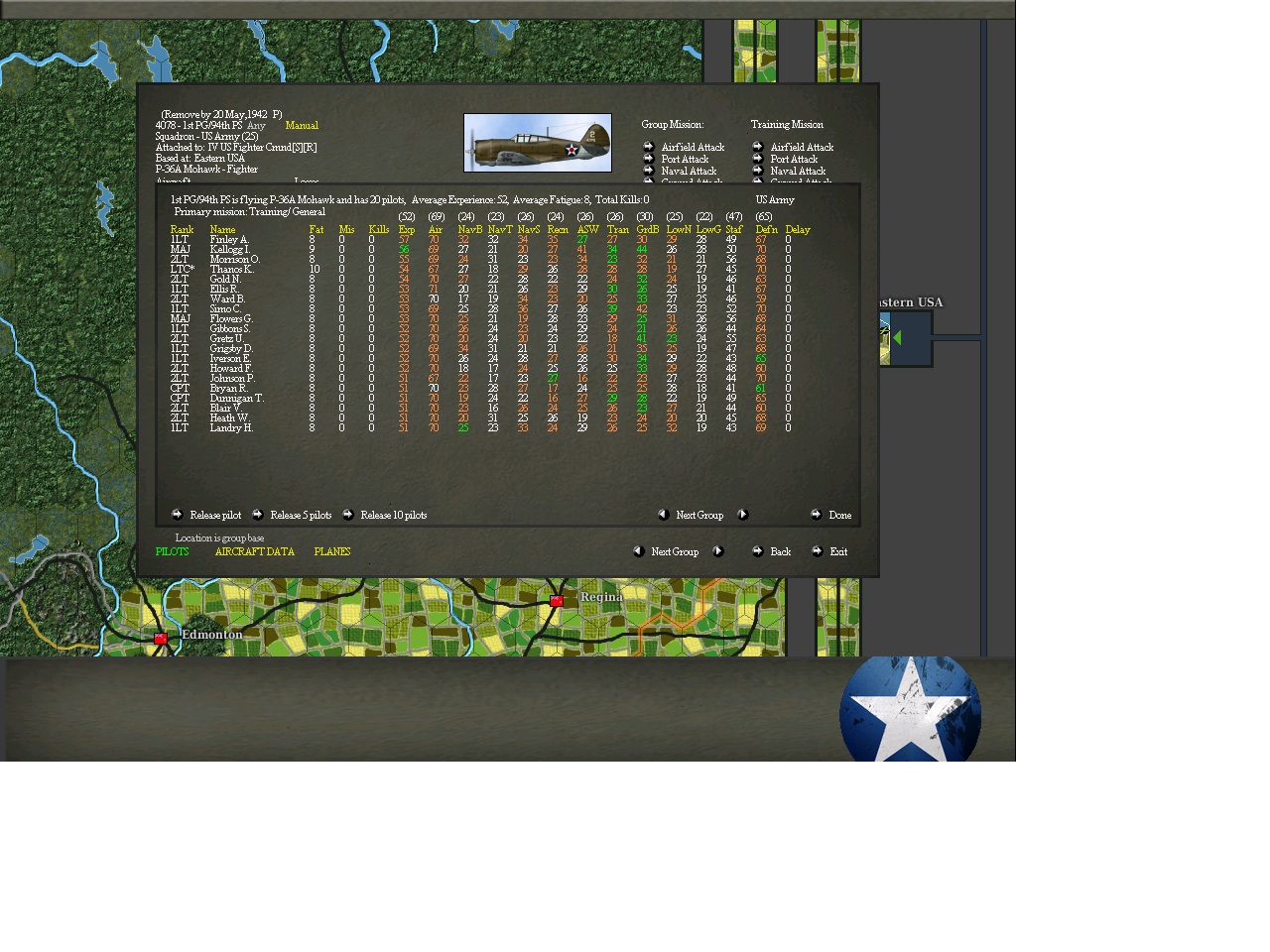Go to previous group in pilot list panel
Image resolution: width=1270 pixels, height=952 pixels.
coord(663,515)
